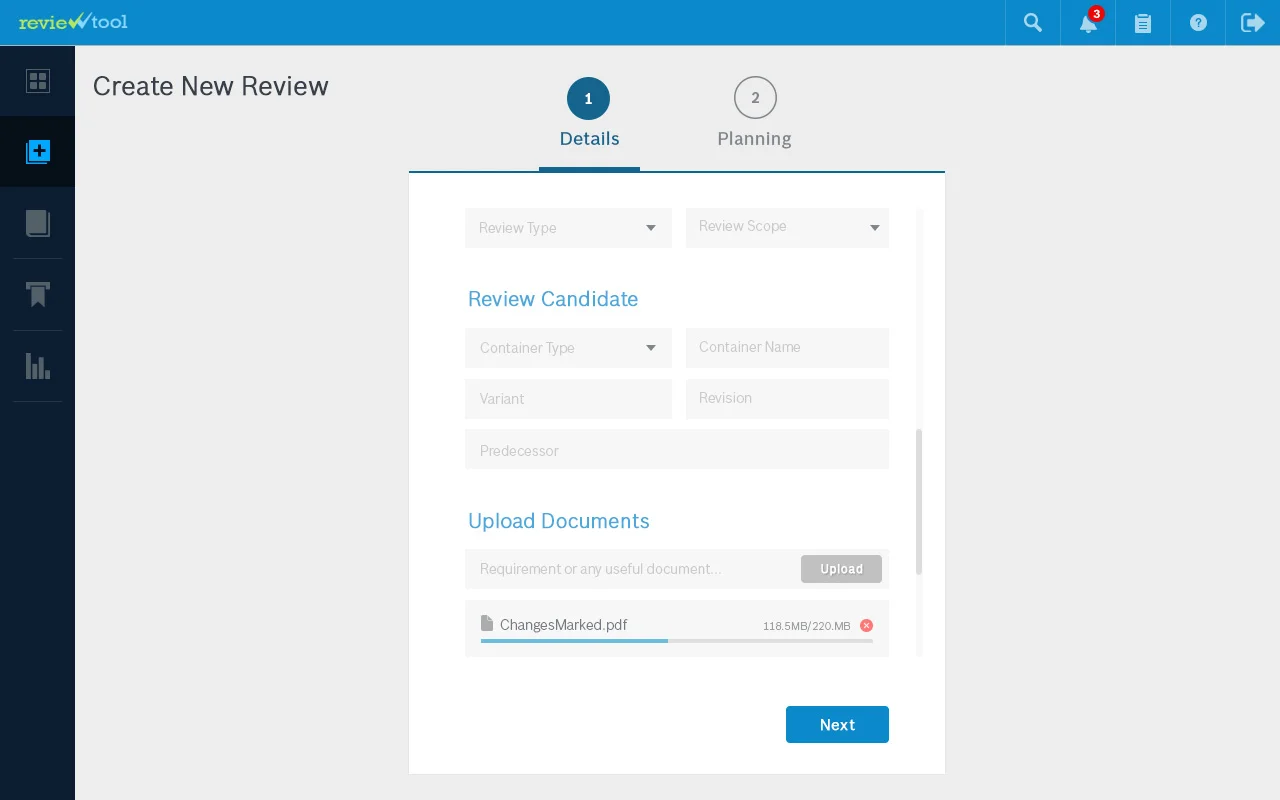Focus the Revision input field

coord(787,399)
